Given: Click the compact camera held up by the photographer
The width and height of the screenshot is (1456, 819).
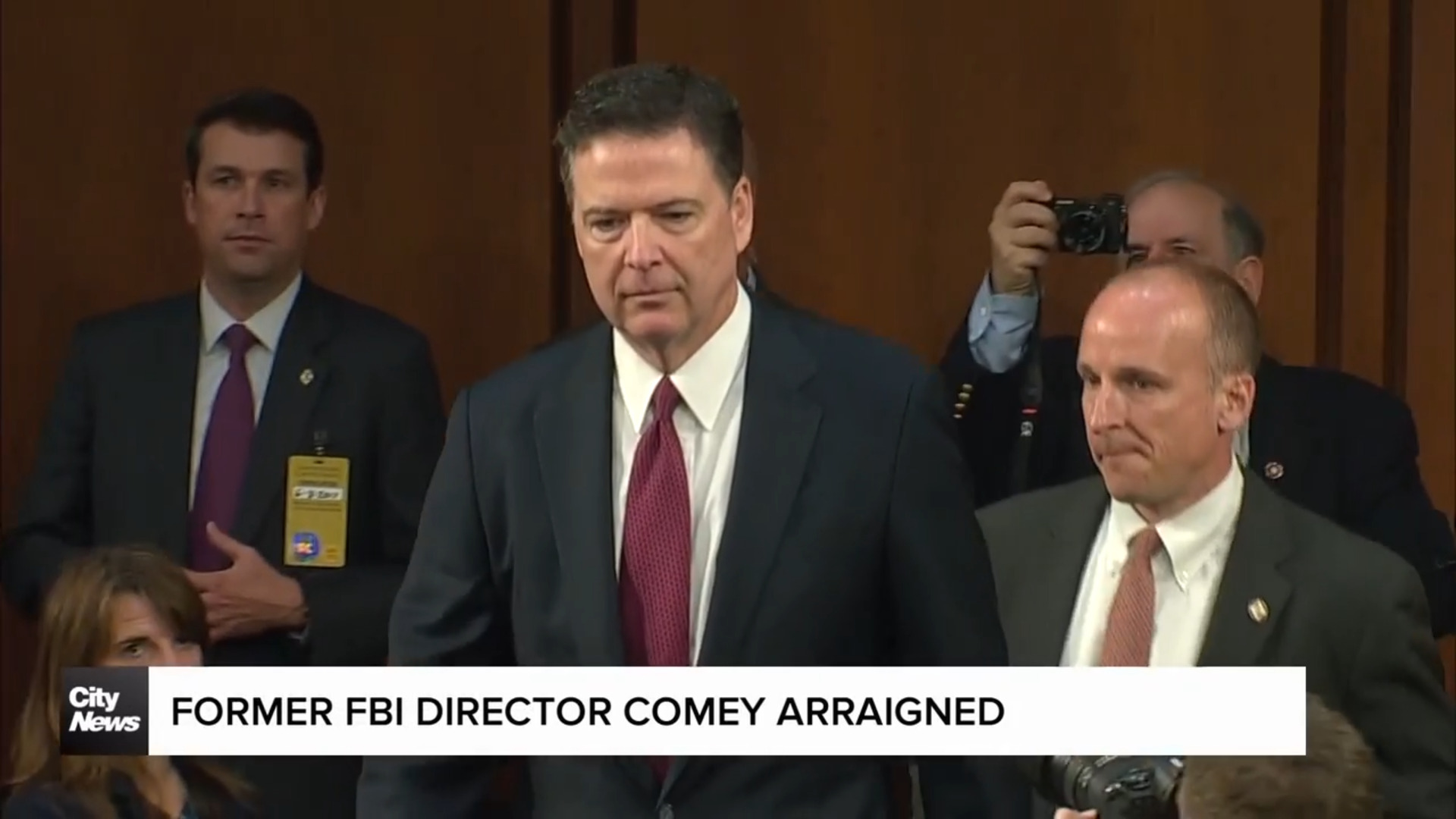Looking at the screenshot, I should [1087, 224].
